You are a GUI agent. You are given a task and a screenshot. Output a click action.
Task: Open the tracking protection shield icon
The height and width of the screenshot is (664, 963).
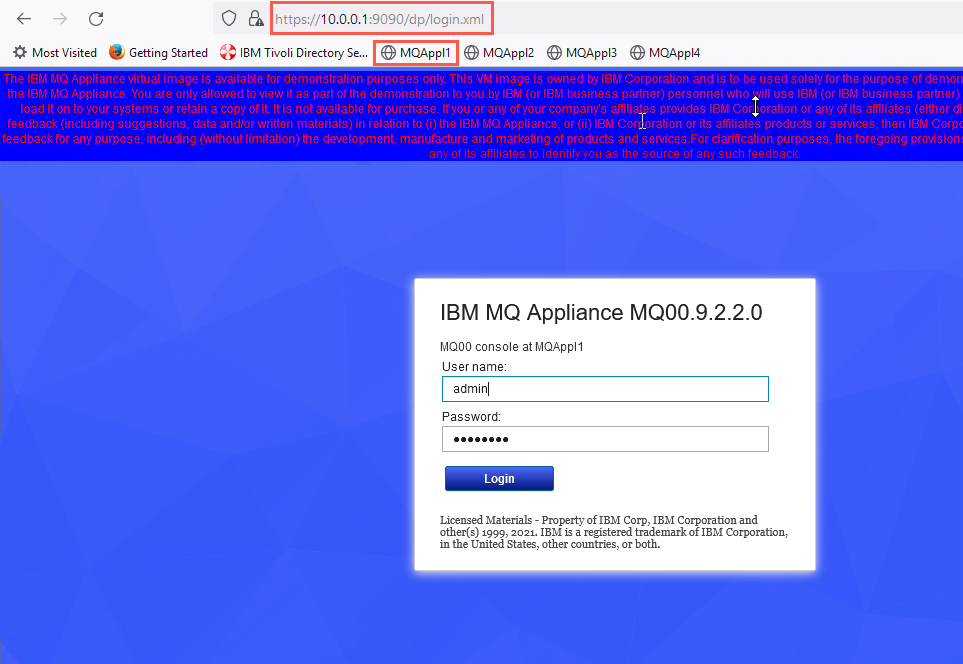[x=229, y=19]
